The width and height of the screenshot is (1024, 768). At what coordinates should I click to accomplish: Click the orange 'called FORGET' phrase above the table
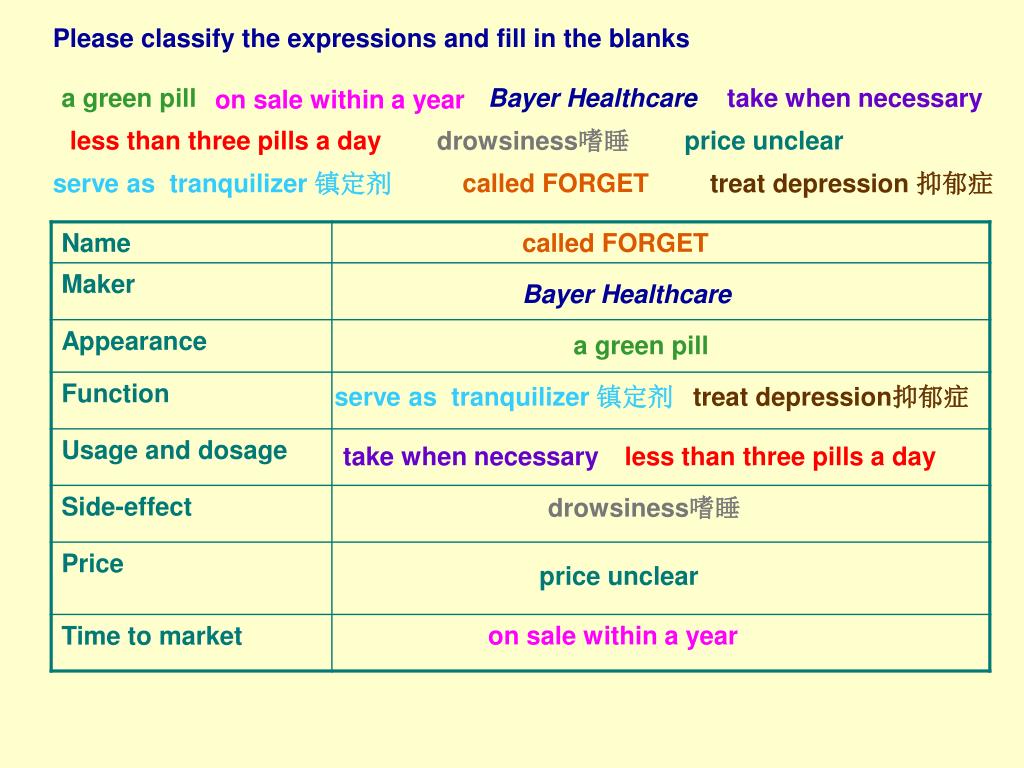pyautogui.click(x=555, y=184)
